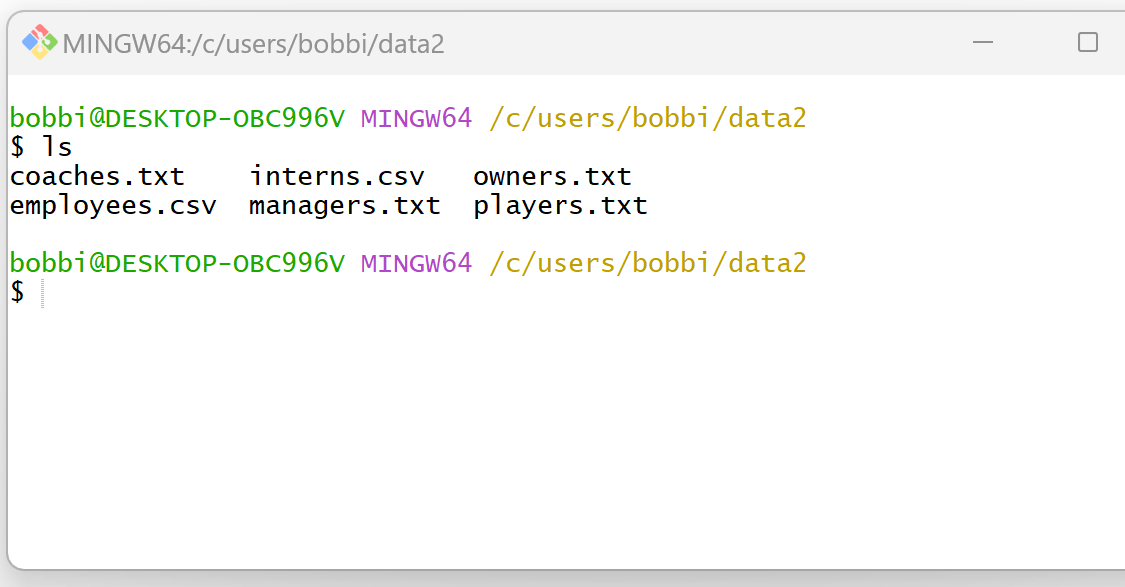
Task: Click the empty terminal area below the prompt
Action: coord(567,438)
